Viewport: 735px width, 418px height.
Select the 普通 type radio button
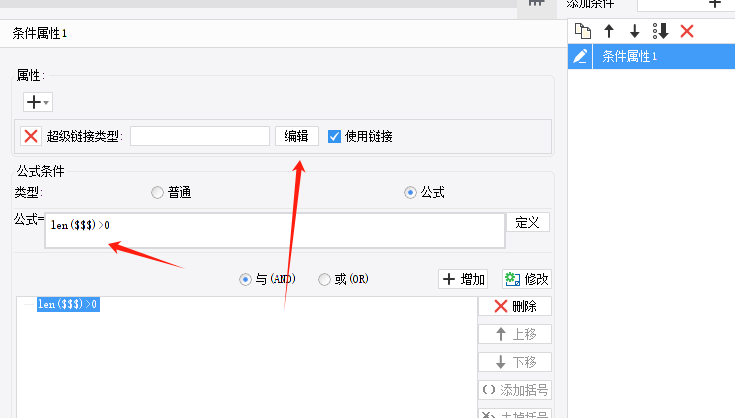(158, 193)
